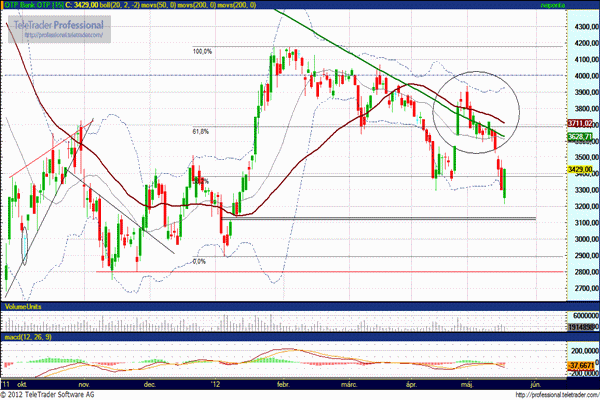600x400 pixels.
Task: Click the 3800,00 price axis label
Action: coord(586,109)
